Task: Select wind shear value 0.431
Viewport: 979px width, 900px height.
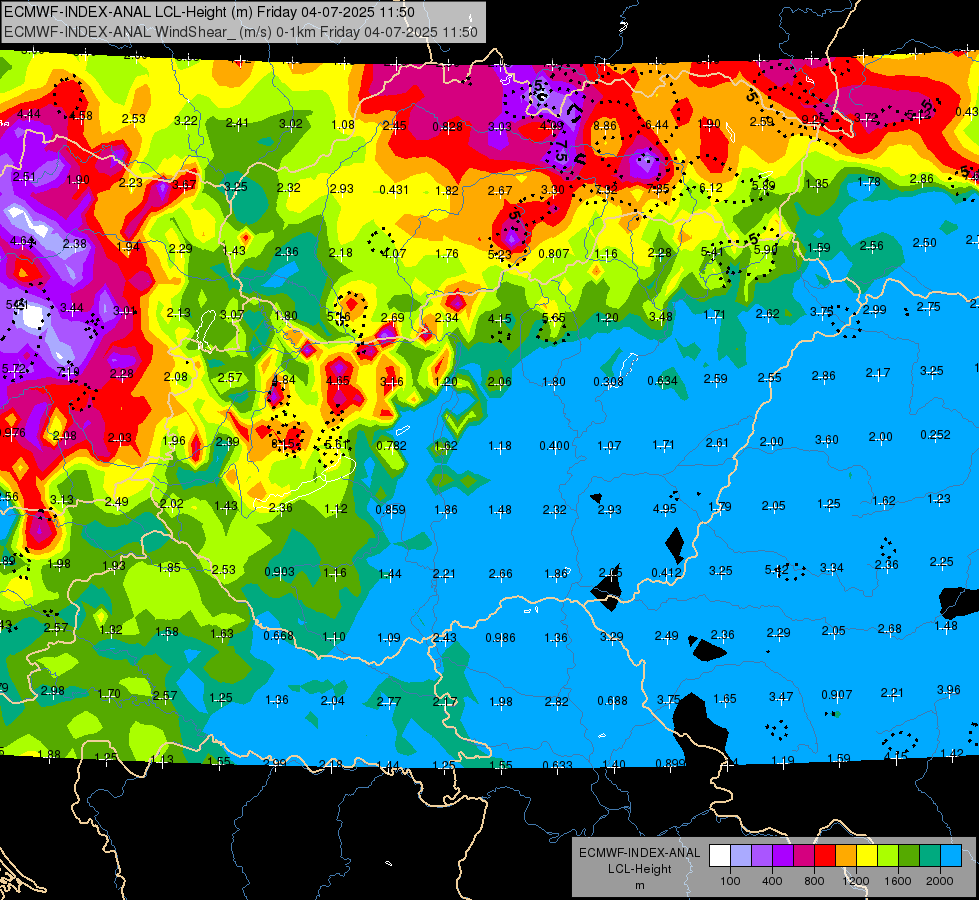Action: [394, 189]
